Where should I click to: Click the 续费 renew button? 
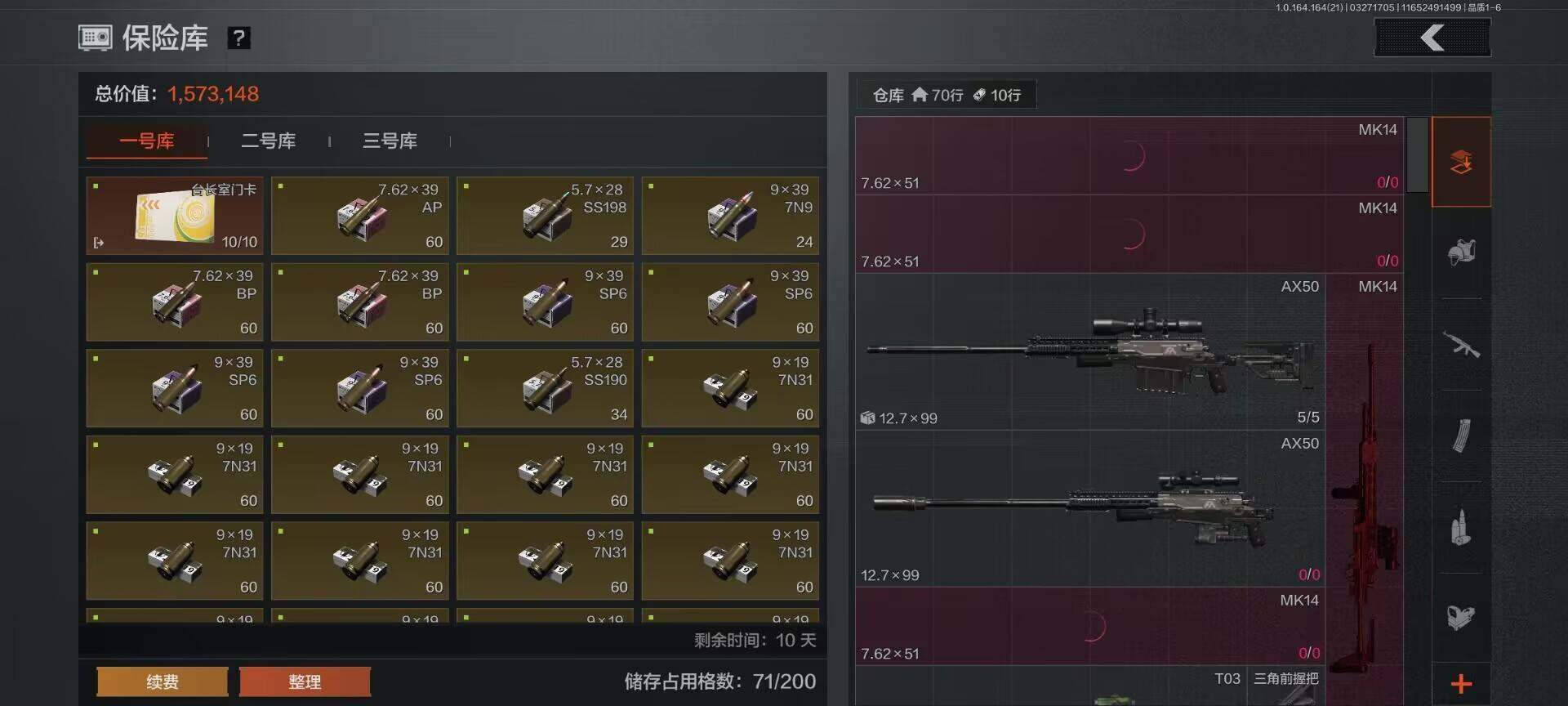[162, 681]
